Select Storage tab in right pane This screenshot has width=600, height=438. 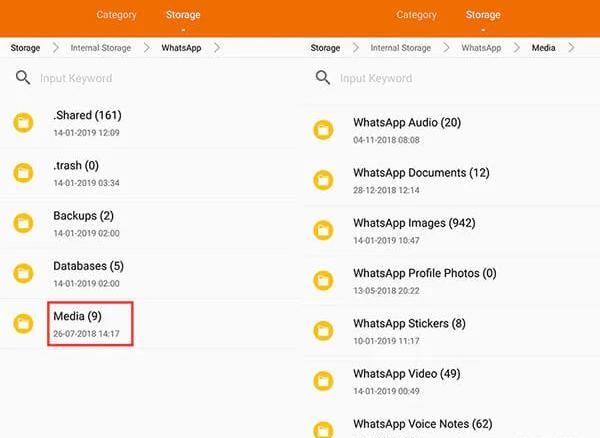point(483,15)
